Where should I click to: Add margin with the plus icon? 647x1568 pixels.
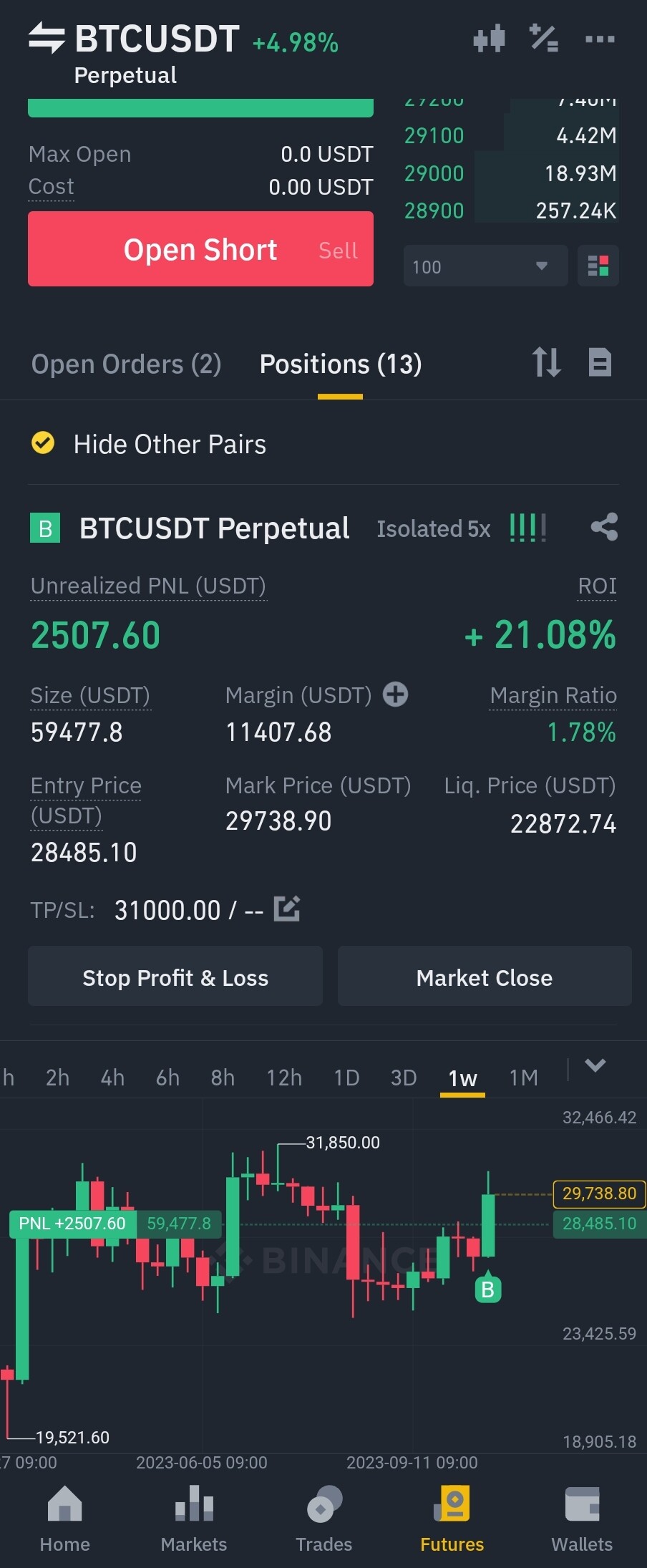tap(395, 695)
